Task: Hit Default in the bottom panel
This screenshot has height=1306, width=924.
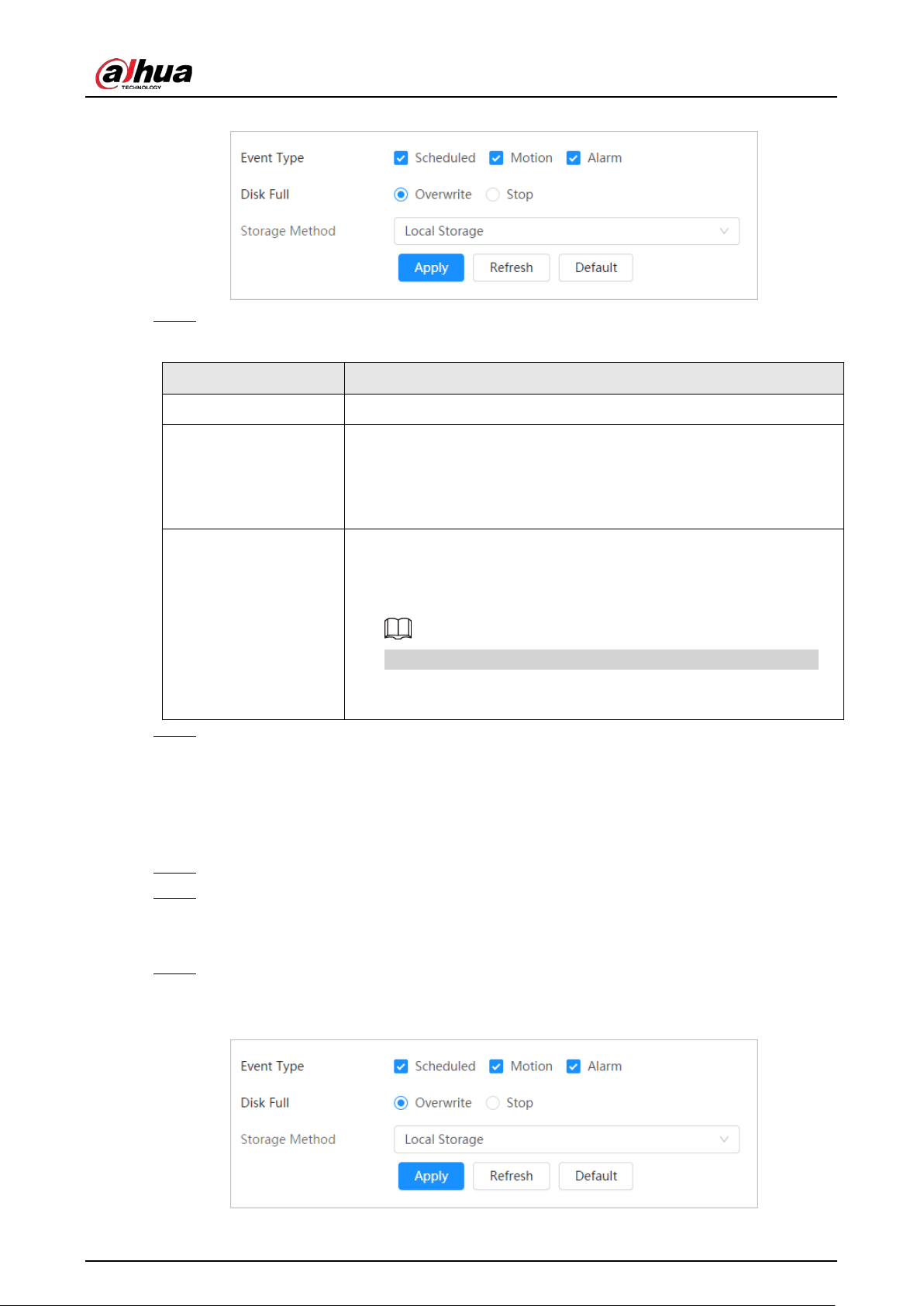Action: (x=596, y=1176)
